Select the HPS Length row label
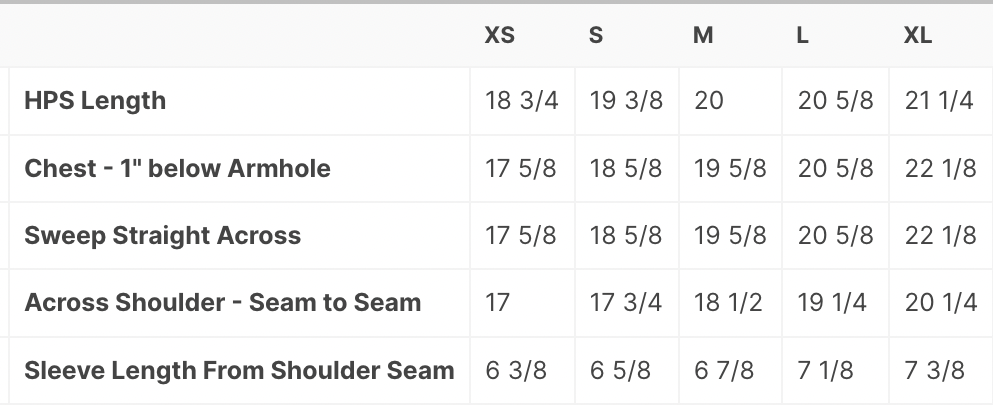This screenshot has height=405, width=993. coord(95,101)
